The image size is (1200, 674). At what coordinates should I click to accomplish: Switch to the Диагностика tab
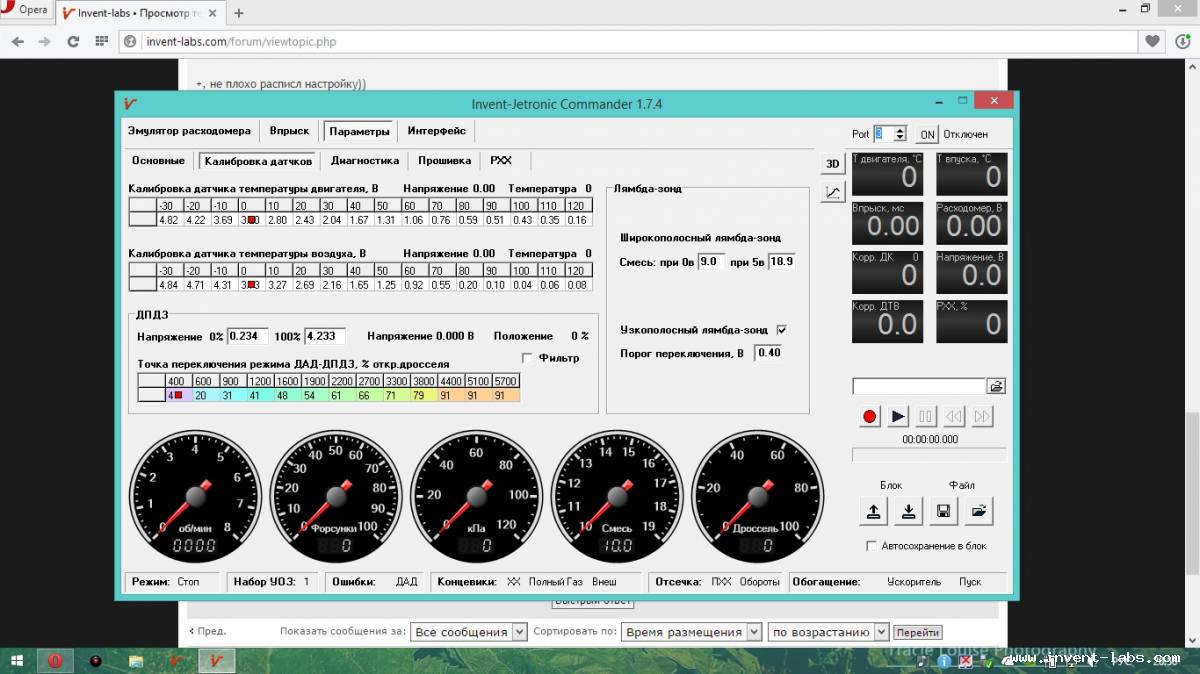365,160
